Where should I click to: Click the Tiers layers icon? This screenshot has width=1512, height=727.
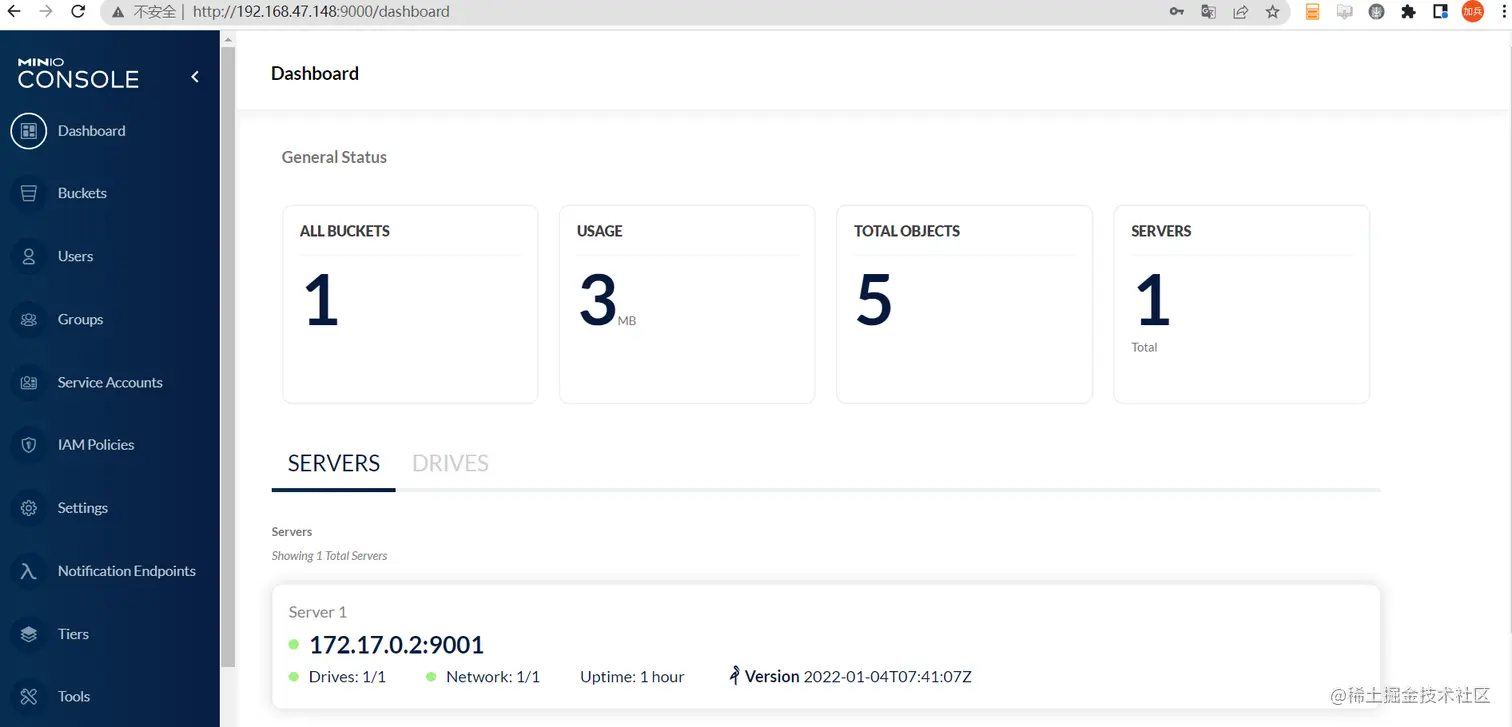point(29,634)
